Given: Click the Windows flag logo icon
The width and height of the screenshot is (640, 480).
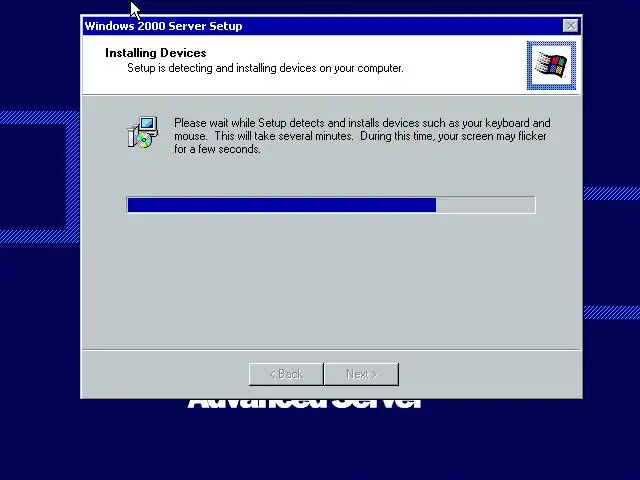Looking at the screenshot, I should point(551,65).
